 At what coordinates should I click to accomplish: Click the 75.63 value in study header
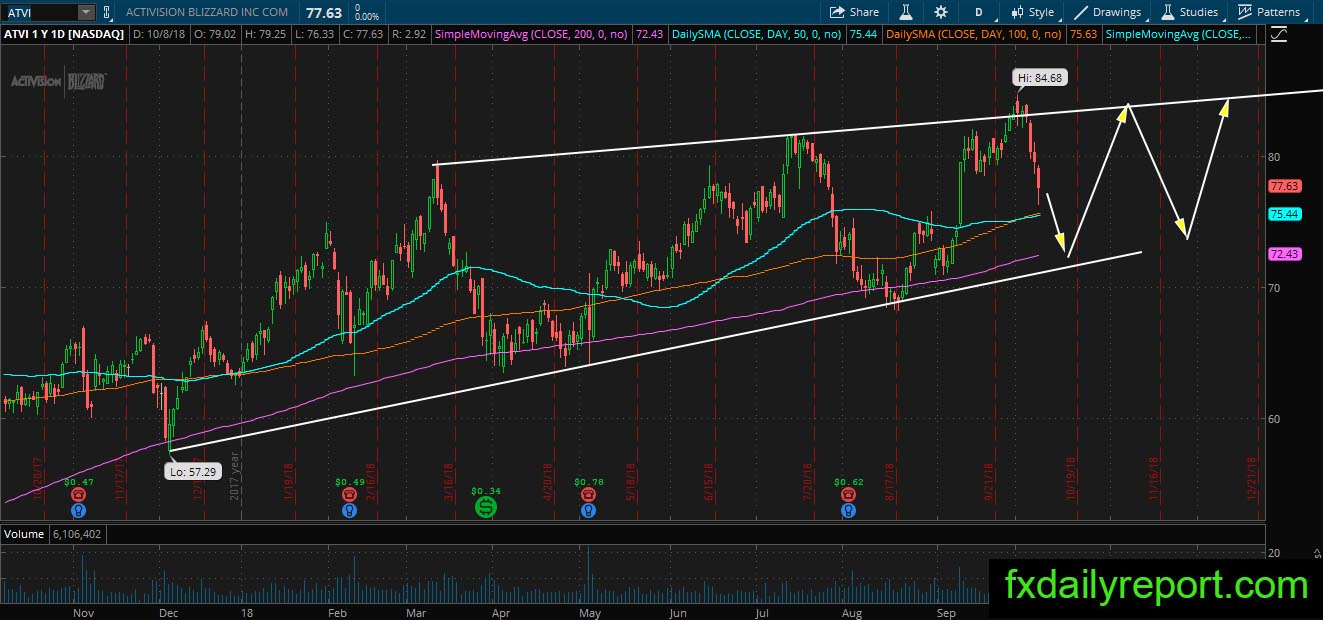1082,34
